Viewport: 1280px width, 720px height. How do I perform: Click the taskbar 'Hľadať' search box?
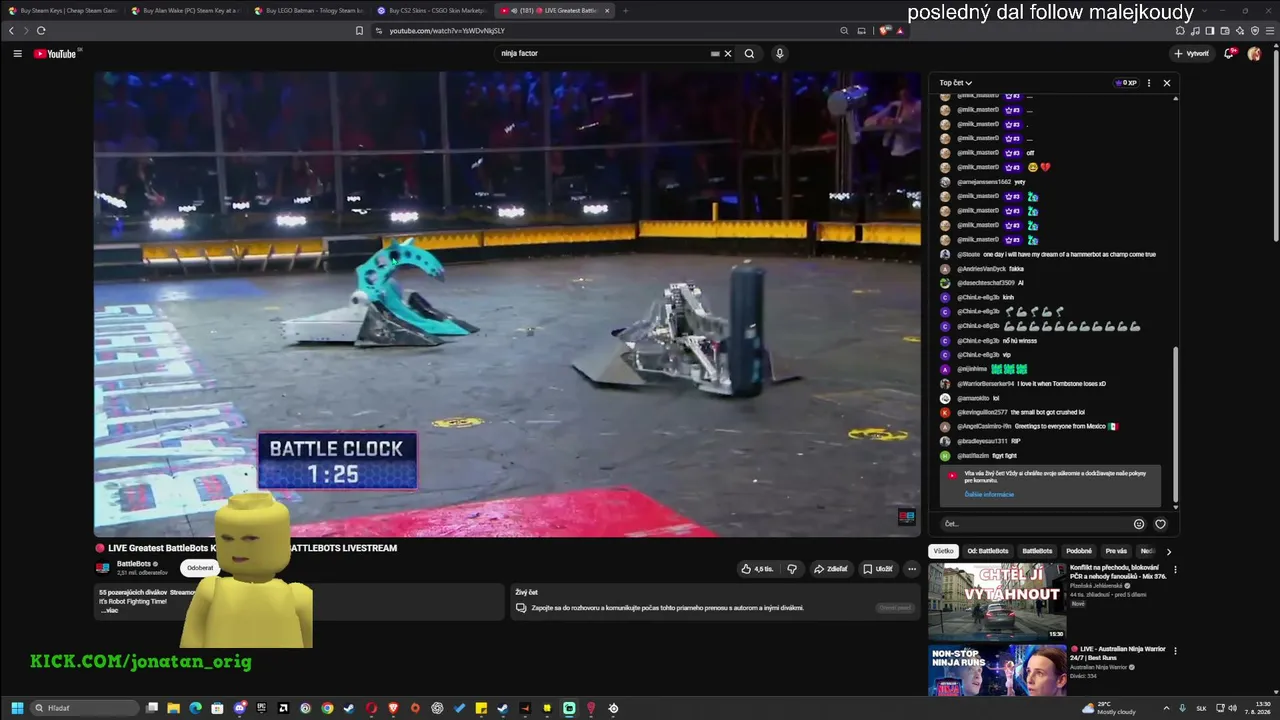pos(84,708)
